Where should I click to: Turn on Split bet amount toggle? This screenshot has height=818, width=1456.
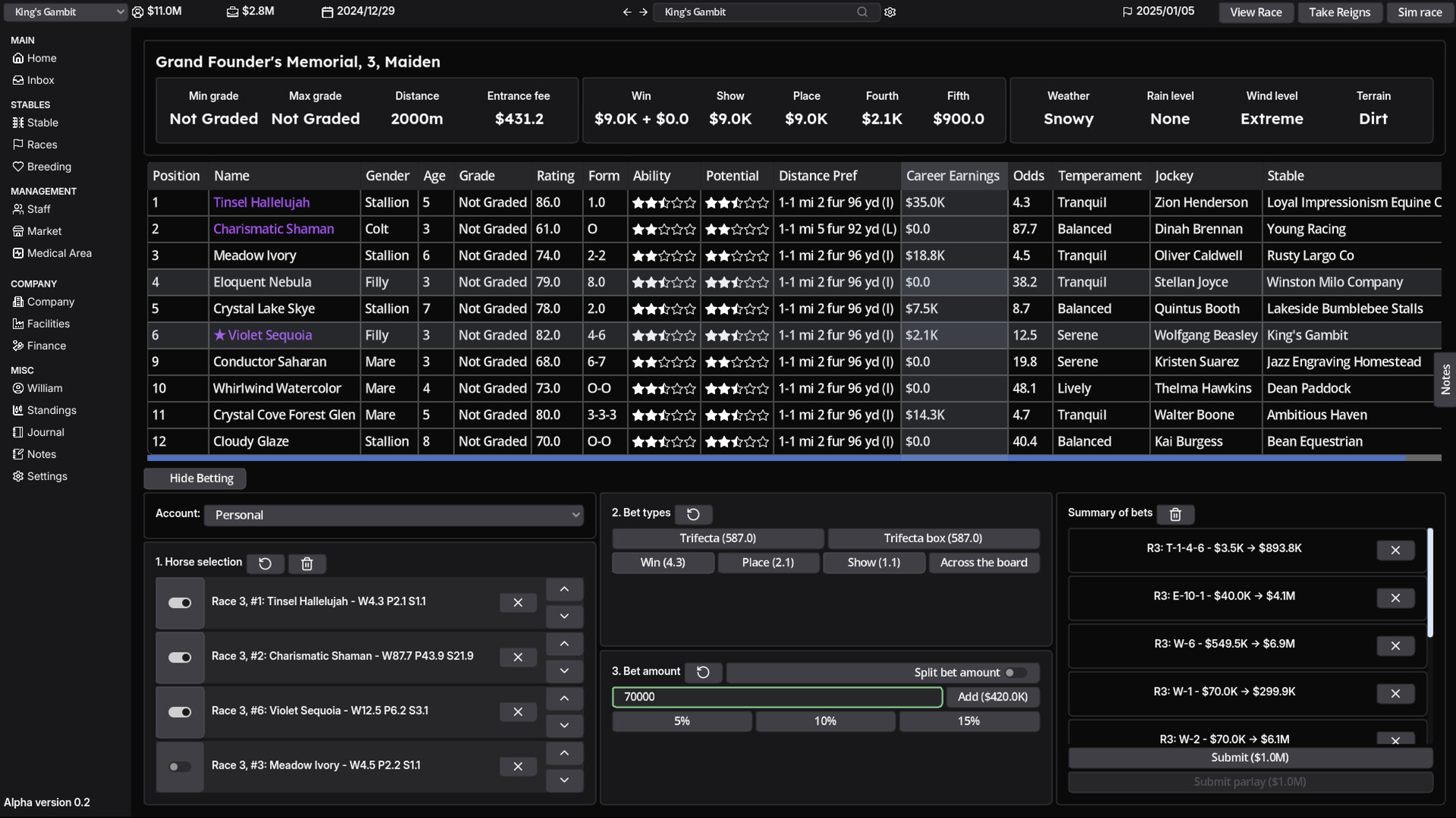[1014, 673]
